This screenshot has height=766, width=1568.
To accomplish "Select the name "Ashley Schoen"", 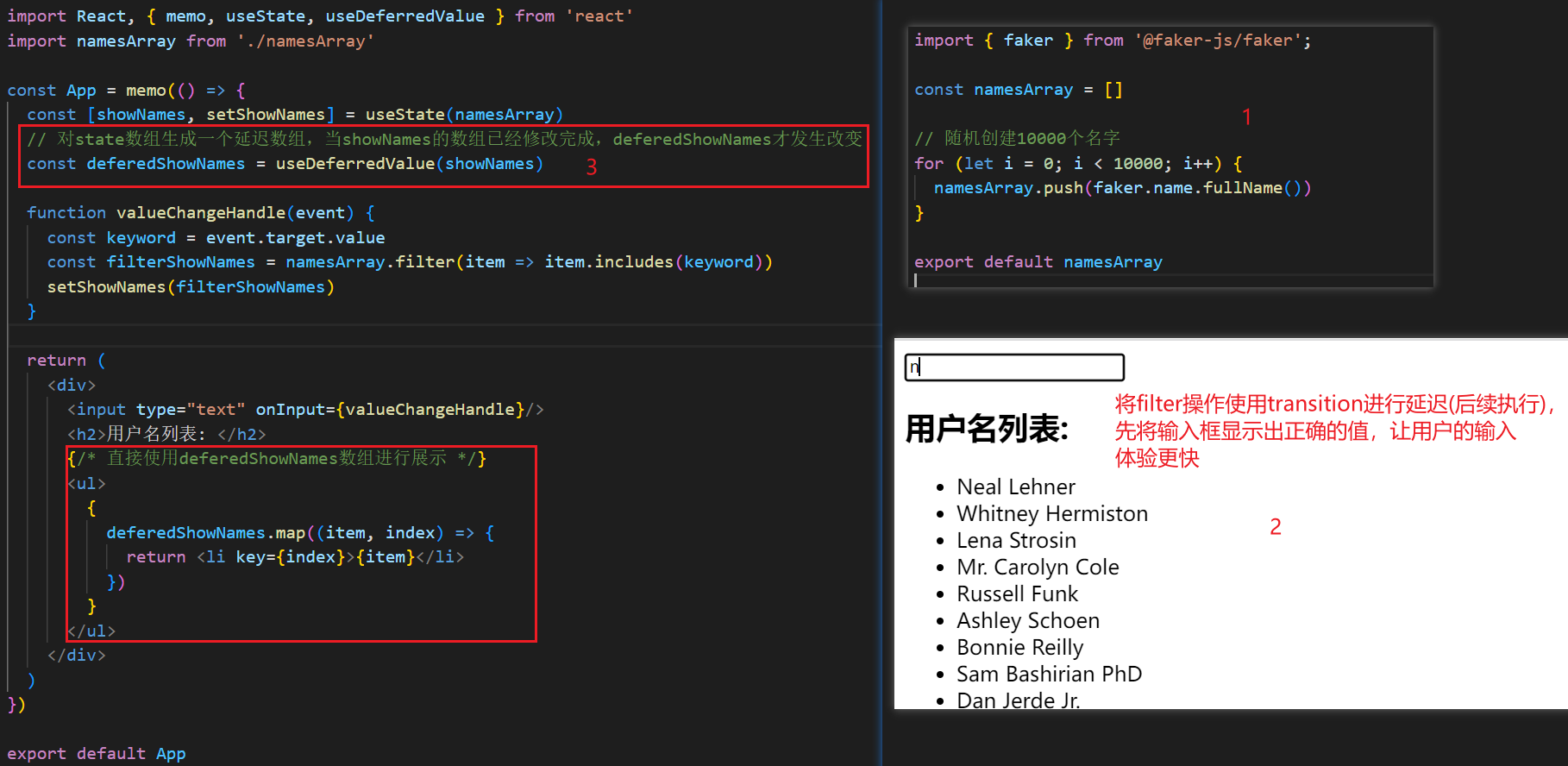I will tap(1028, 620).
